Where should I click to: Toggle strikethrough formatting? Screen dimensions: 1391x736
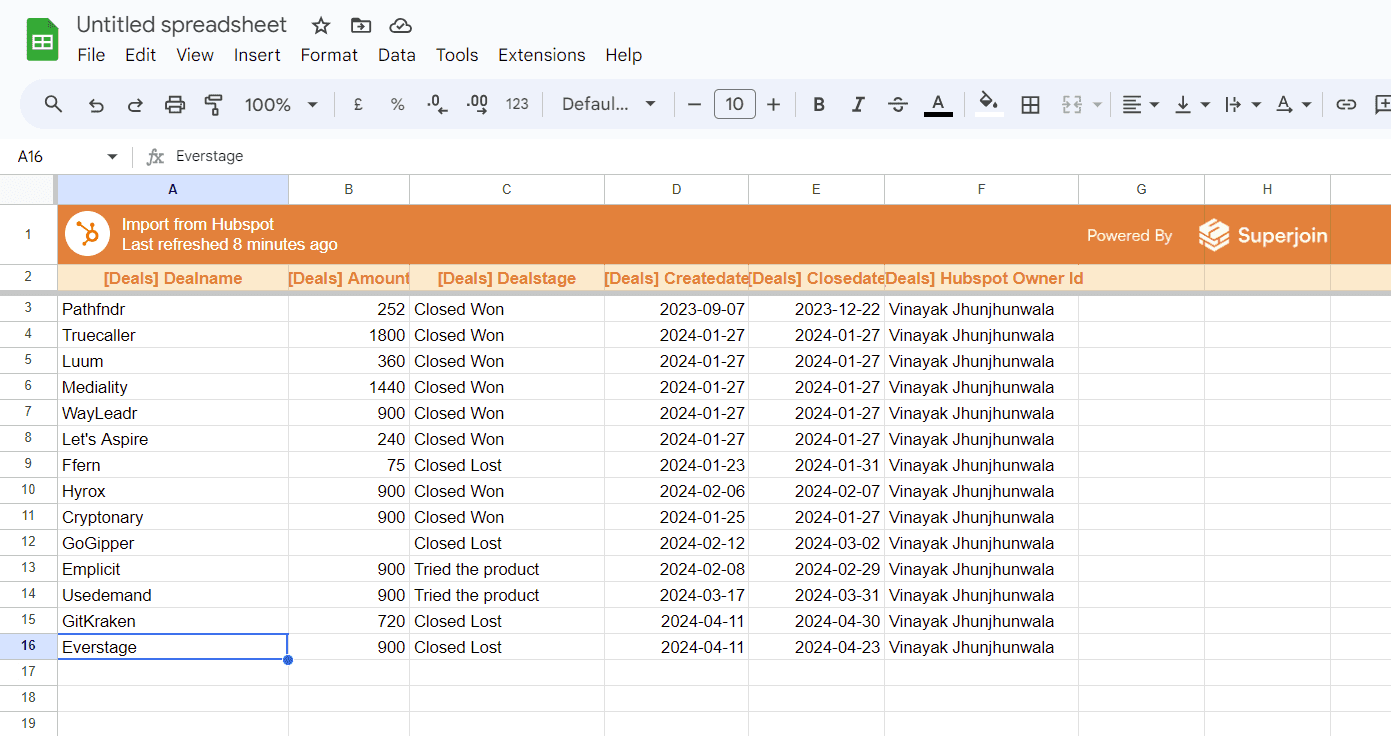pos(898,104)
